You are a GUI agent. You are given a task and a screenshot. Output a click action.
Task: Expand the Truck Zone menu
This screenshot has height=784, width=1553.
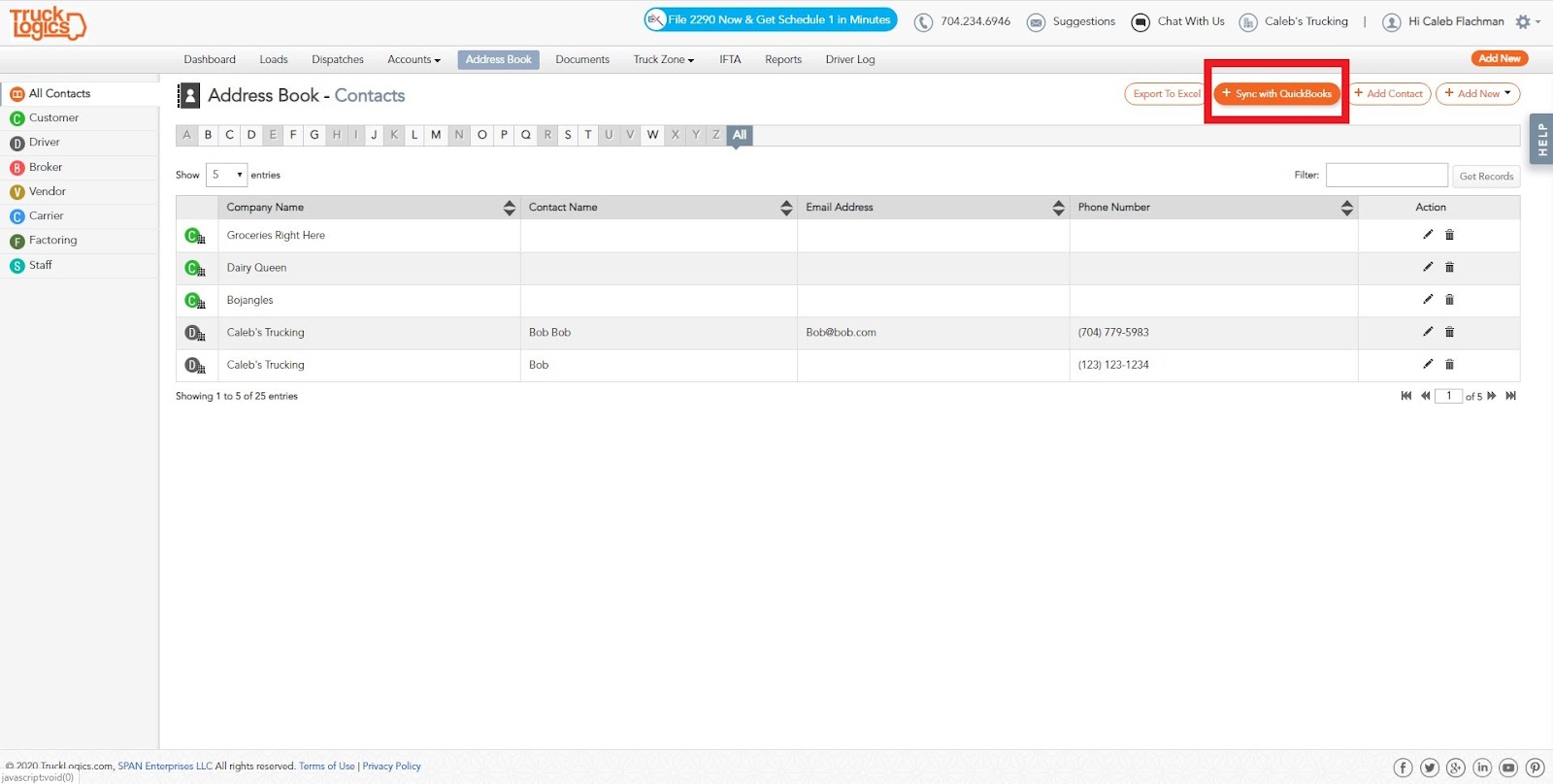(664, 60)
